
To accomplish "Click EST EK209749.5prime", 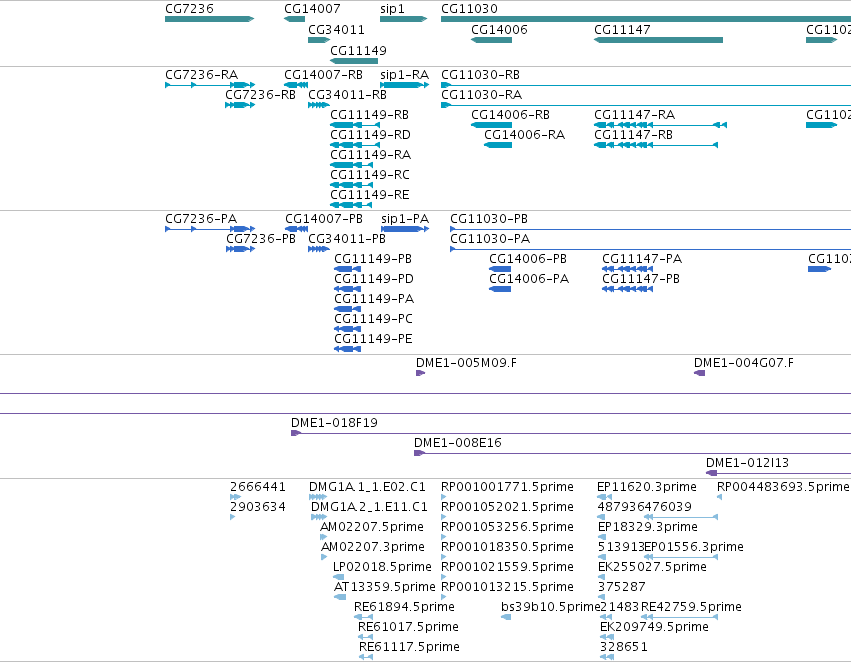I will click(x=607, y=637).
